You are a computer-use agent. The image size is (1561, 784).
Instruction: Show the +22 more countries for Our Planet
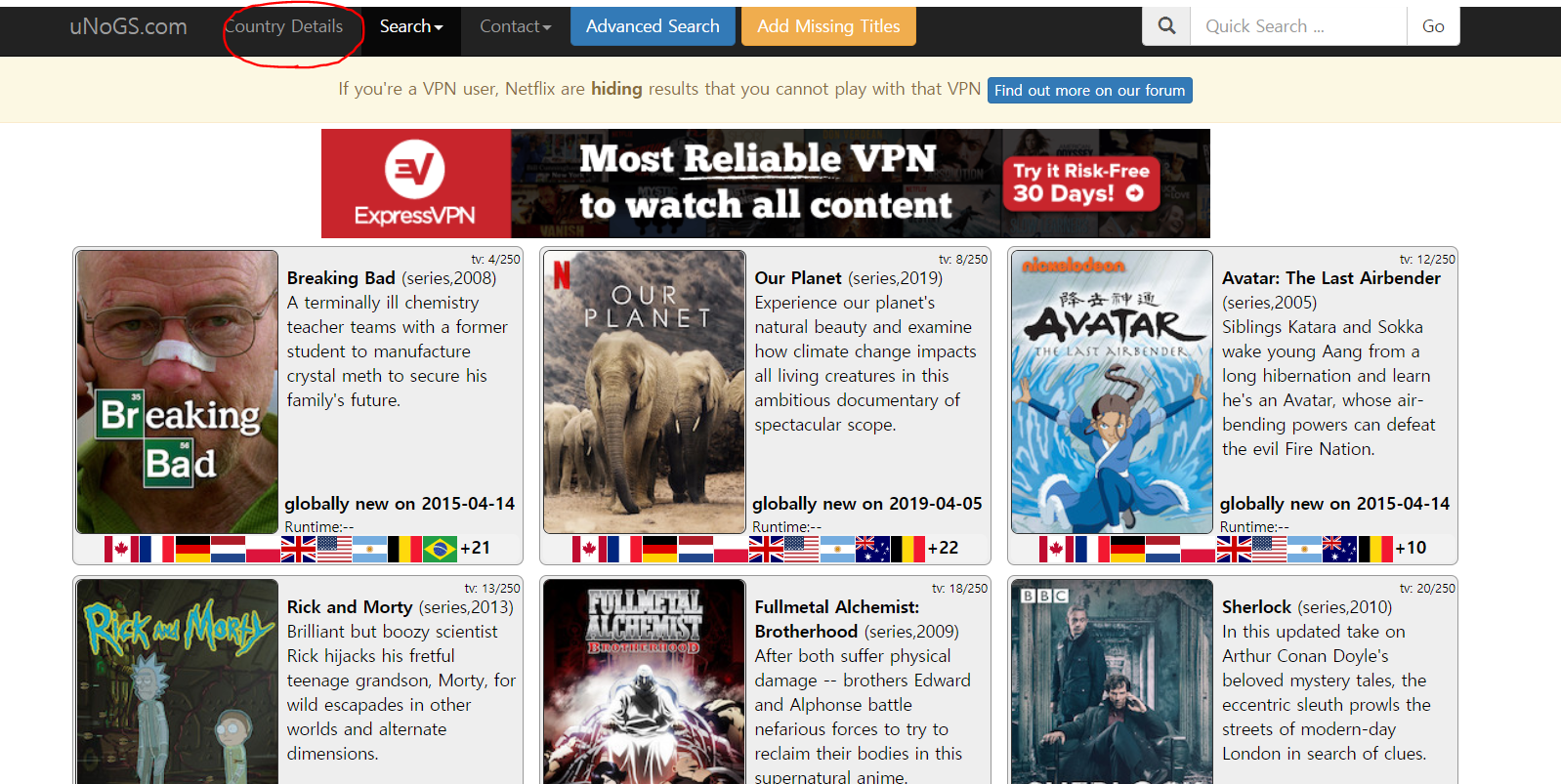coord(943,549)
